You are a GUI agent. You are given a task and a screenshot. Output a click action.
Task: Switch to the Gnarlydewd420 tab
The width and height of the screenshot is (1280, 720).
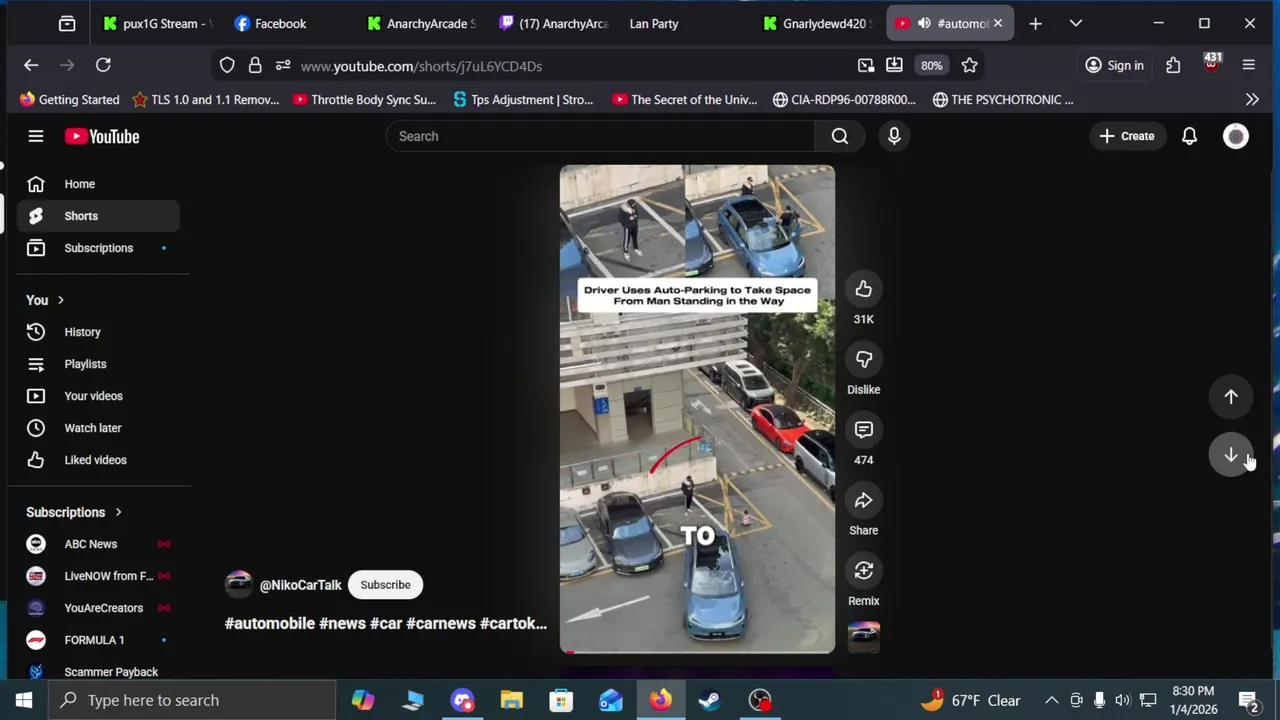816,23
